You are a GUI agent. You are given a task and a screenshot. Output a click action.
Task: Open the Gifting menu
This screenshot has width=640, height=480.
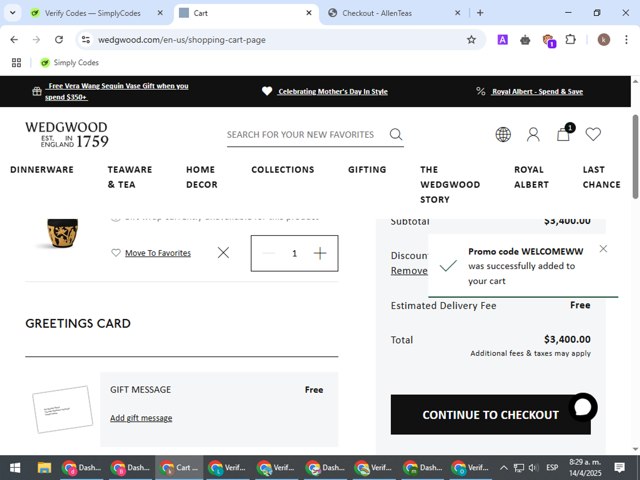367,169
